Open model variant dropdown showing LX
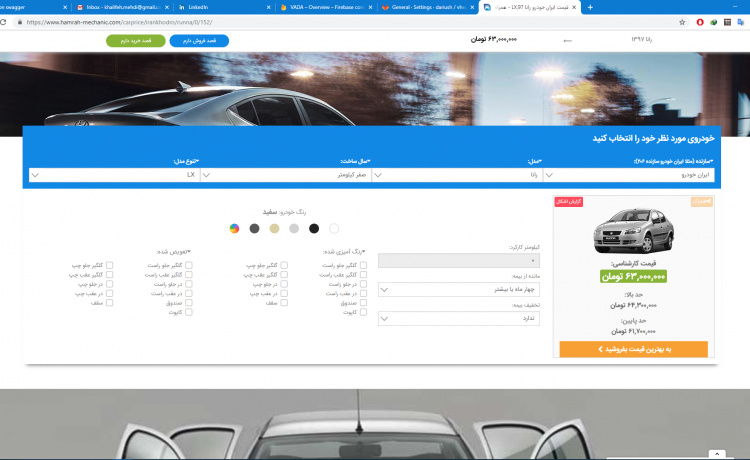The width and height of the screenshot is (750, 460). pyautogui.click(x=114, y=175)
